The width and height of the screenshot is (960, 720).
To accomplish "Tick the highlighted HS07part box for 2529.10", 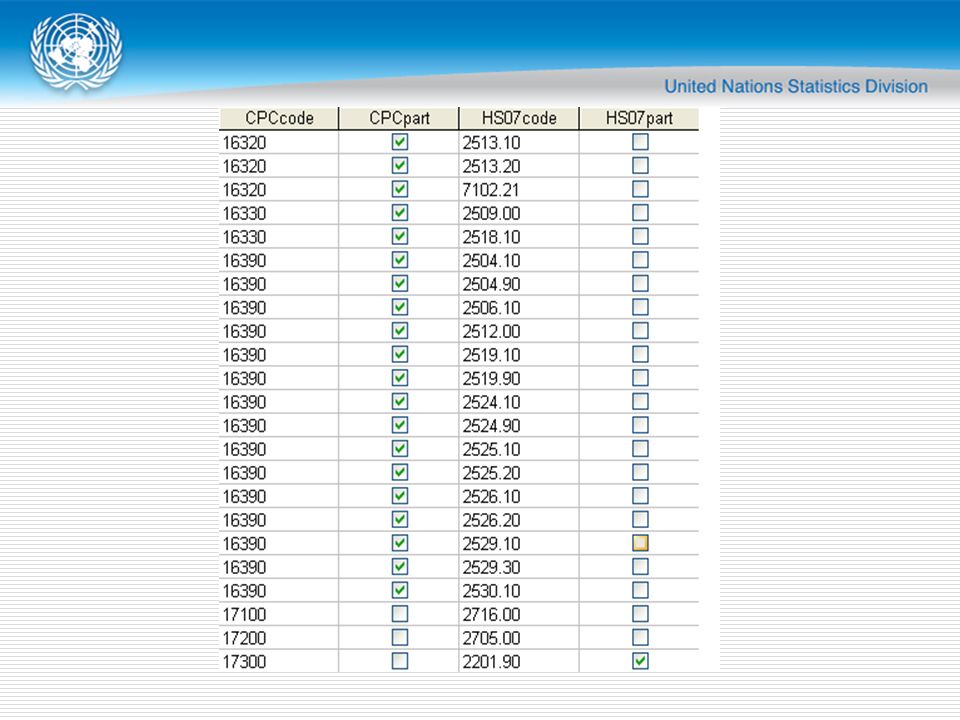I will click(x=640, y=543).
